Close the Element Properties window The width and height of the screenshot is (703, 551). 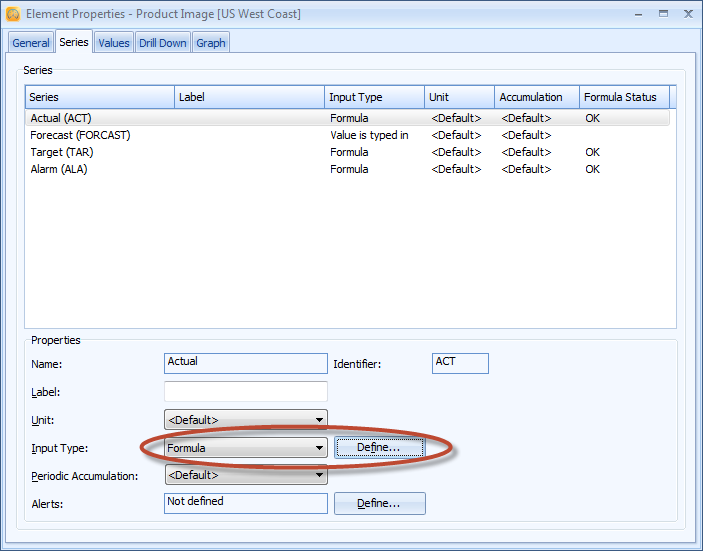click(686, 14)
